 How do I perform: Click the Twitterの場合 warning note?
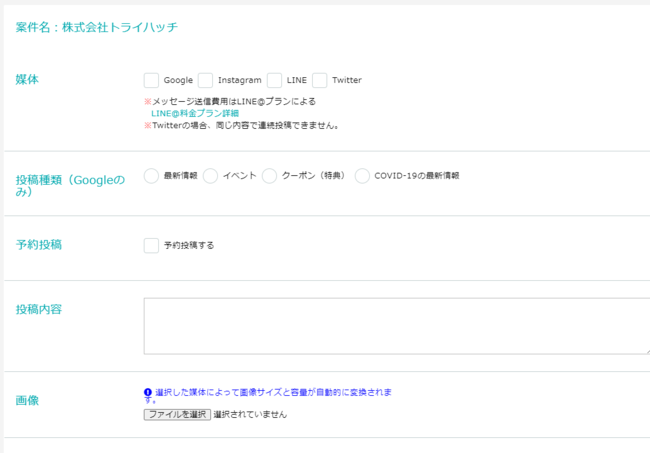pyautogui.click(x=242, y=125)
